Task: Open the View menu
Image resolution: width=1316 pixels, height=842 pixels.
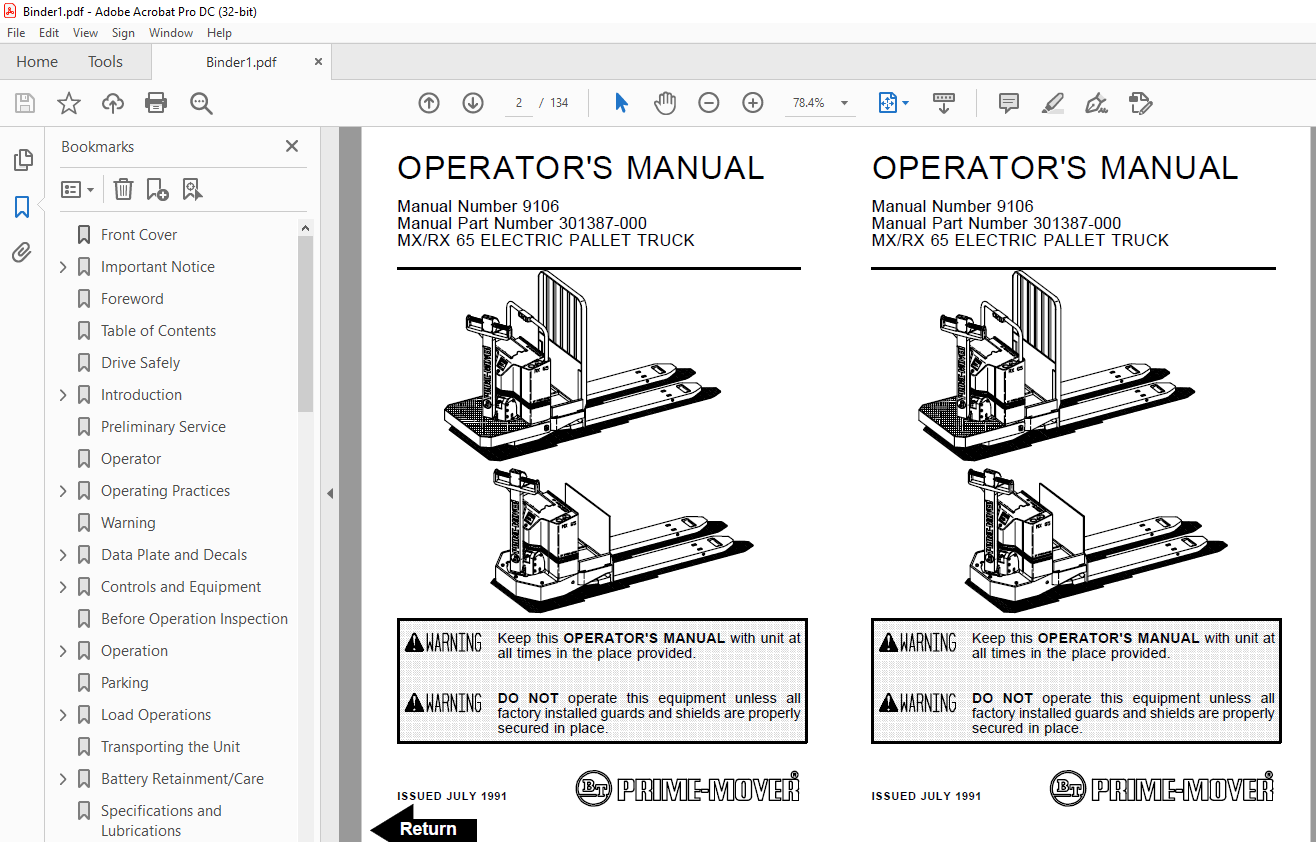Action: tap(85, 33)
